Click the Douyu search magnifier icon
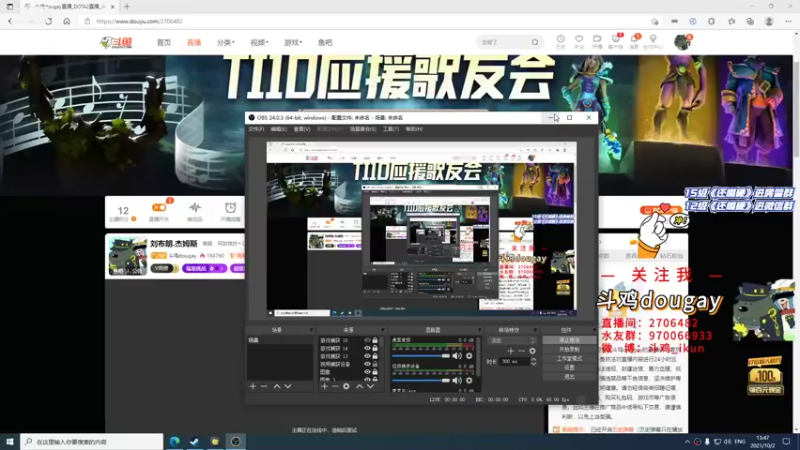Image resolution: width=800 pixels, height=450 pixels. click(535, 42)
